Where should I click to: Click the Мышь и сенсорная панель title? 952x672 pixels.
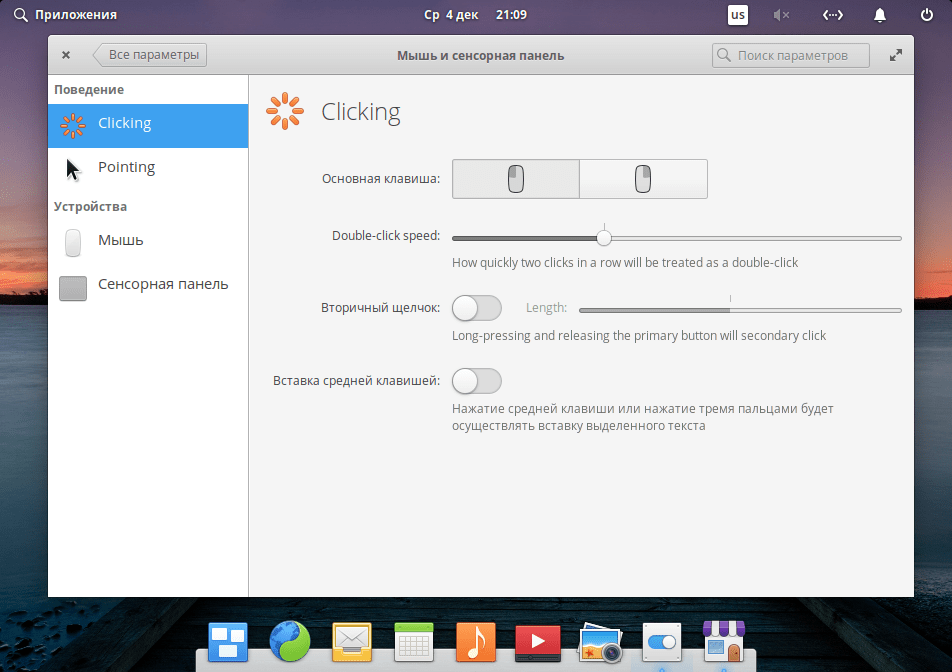(481, 56)
